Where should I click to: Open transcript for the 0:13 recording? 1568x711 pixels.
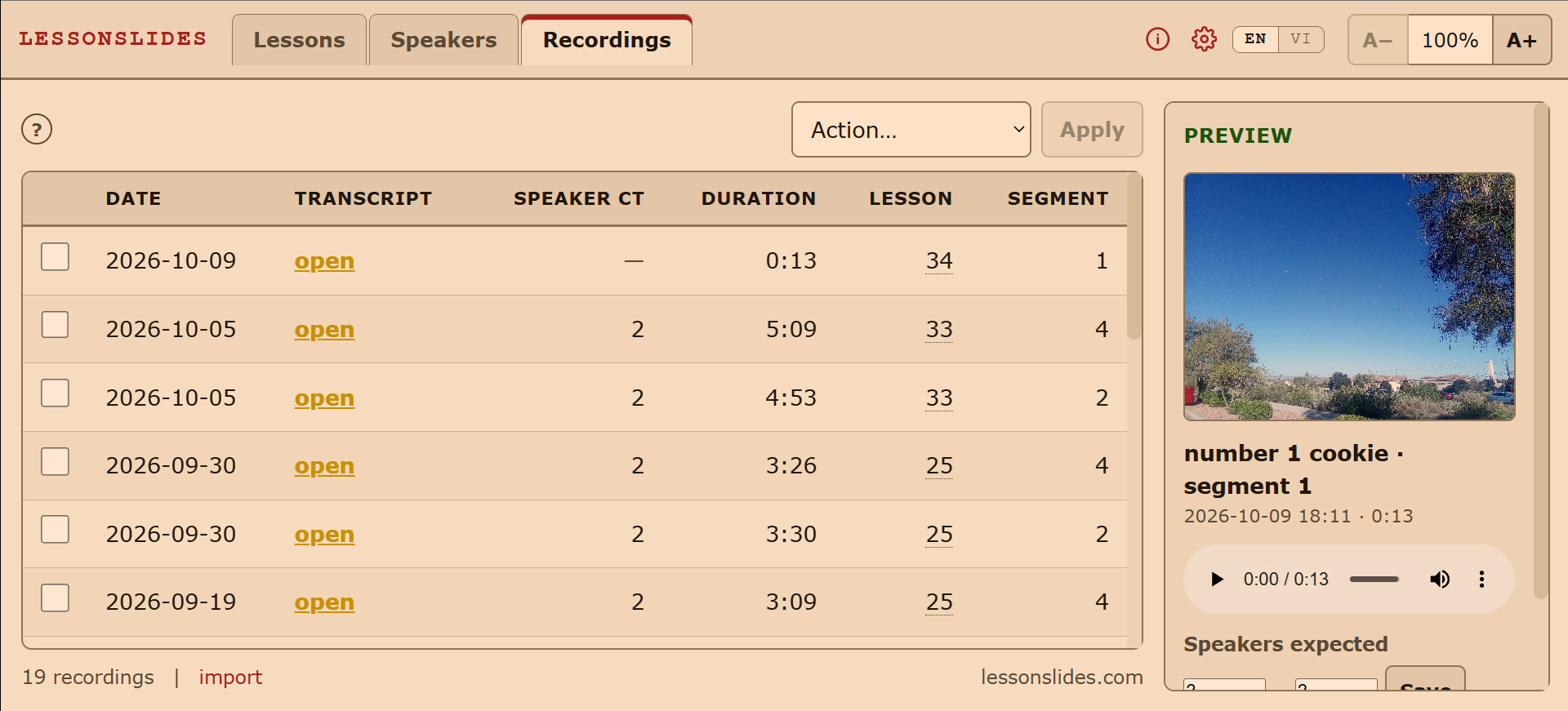[324, 261]
